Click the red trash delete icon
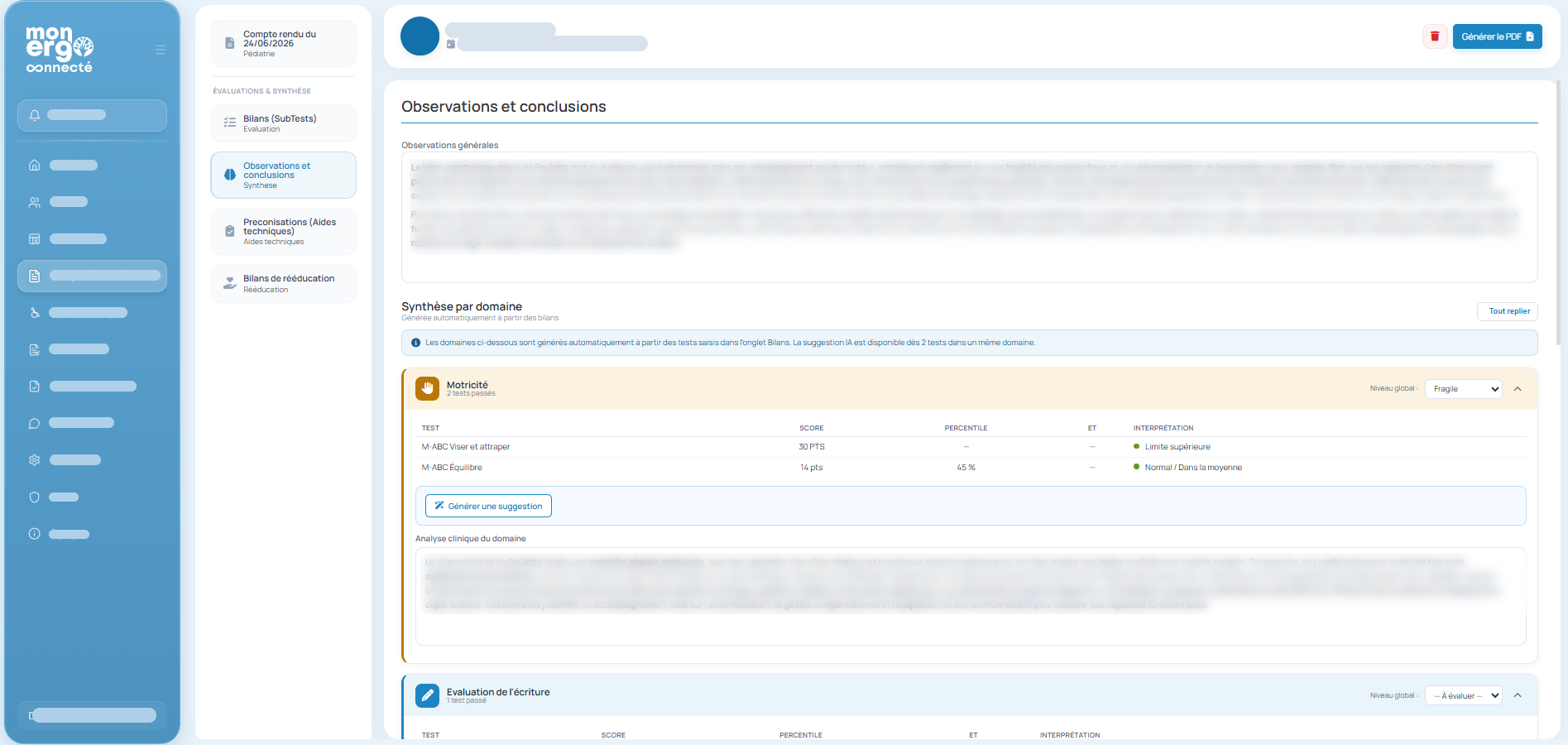This screenshot has width=1568, height=745. pyautogui.click(x=1435, y=36)
